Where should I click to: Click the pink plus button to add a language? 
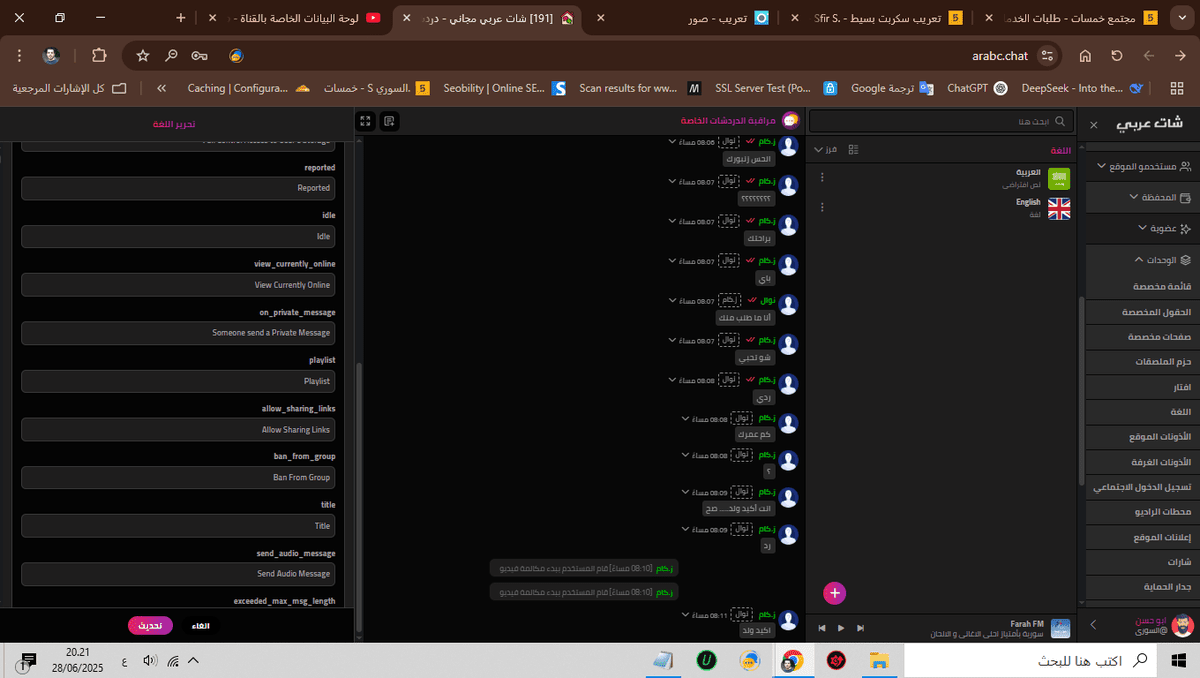click(x=835, y=593)
